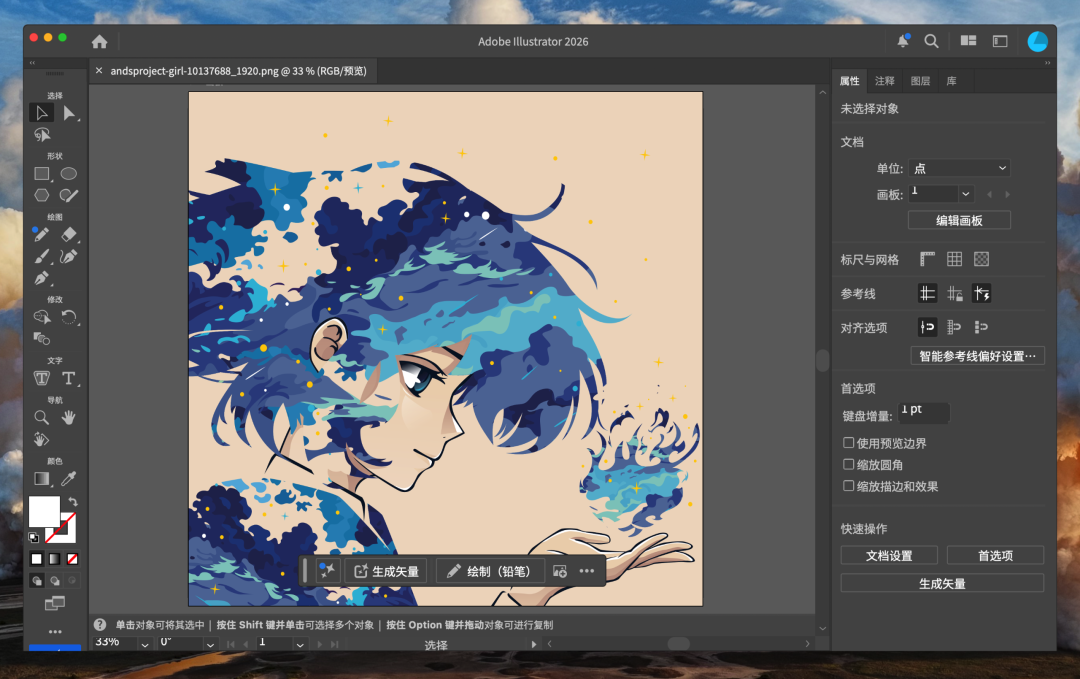
Task: Swap fill and stroke colors arrow
Action: click(72, 502)
